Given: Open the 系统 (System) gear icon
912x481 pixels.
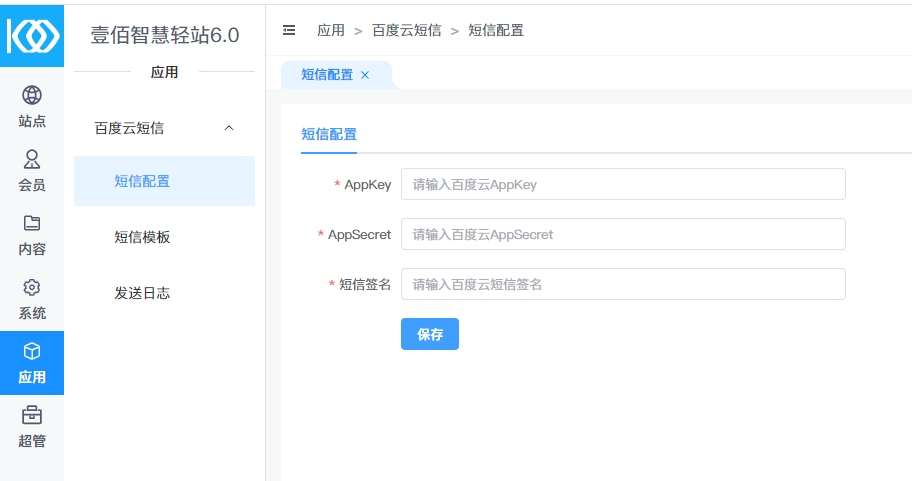Looking at the screenshot, I should tap(32, 288).
